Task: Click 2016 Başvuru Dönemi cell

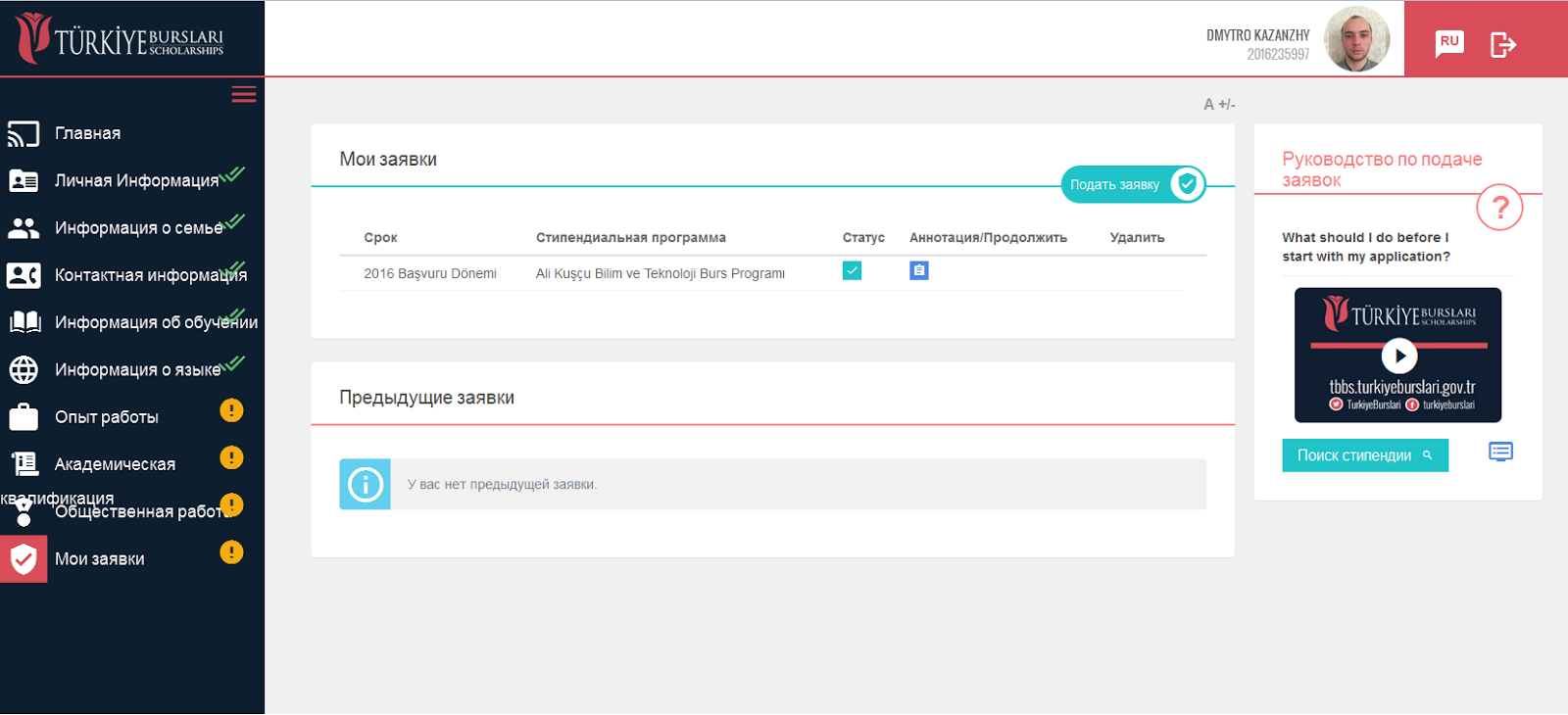Action: click(x=430, y=273)
